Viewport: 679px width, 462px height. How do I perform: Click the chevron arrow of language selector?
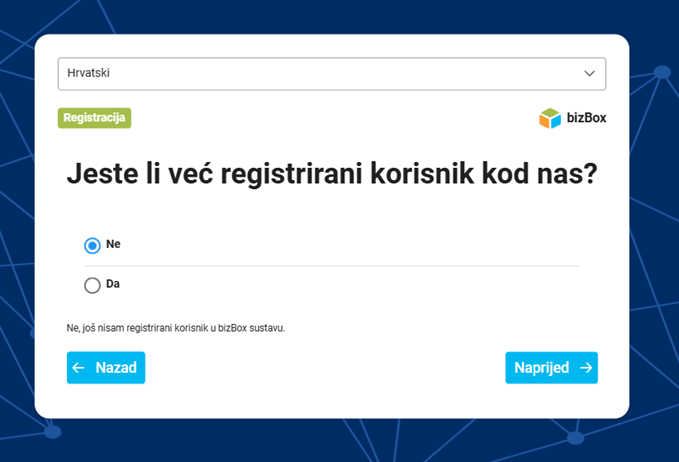point(589,74)
